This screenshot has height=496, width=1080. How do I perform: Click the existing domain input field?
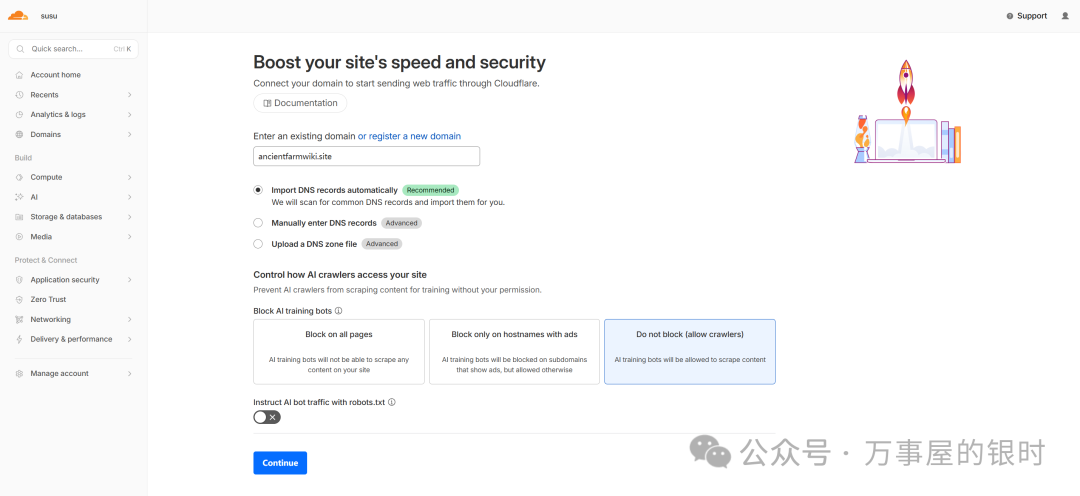click(366, 156)
